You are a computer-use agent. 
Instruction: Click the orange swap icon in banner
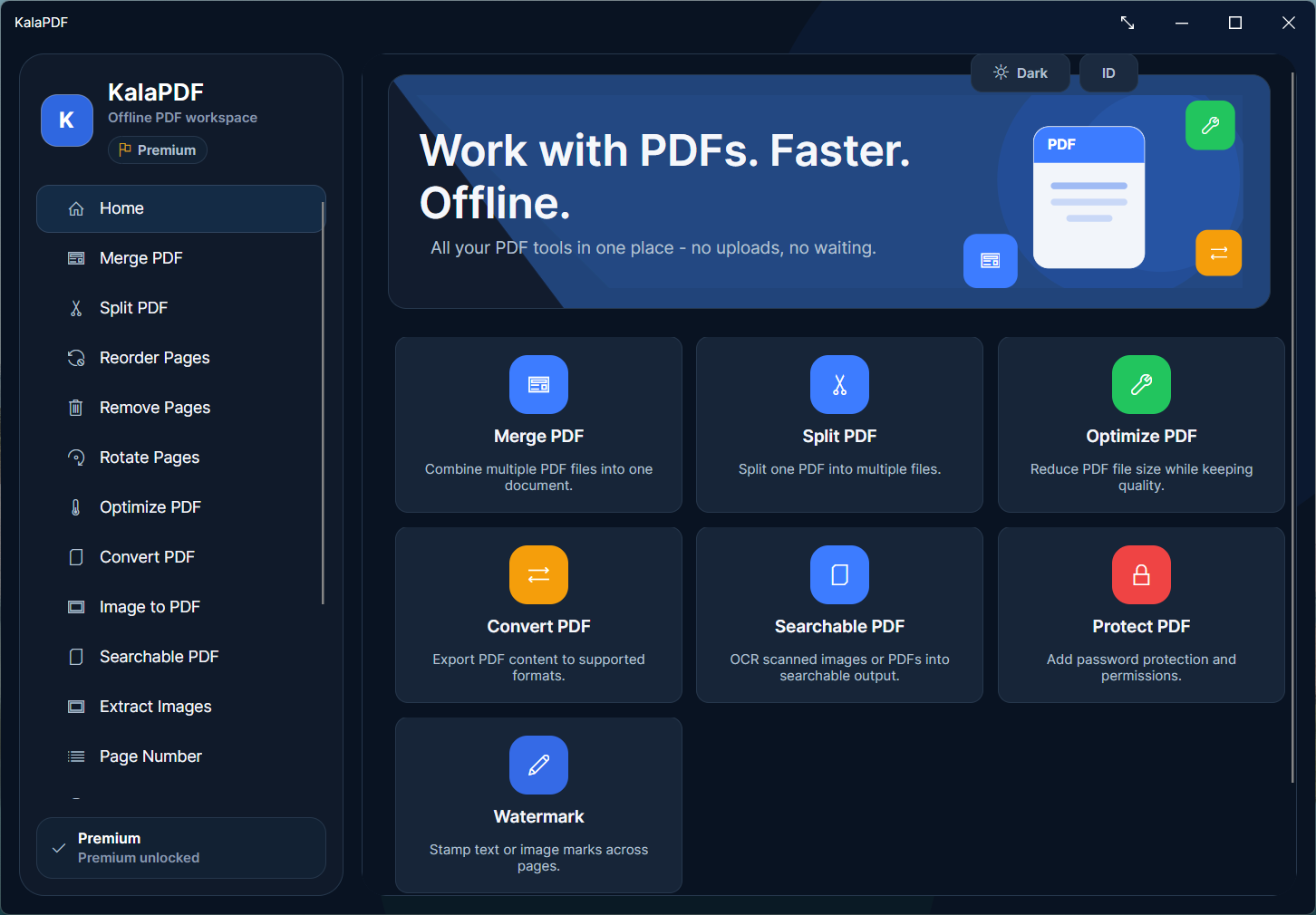coord(1218,253)
